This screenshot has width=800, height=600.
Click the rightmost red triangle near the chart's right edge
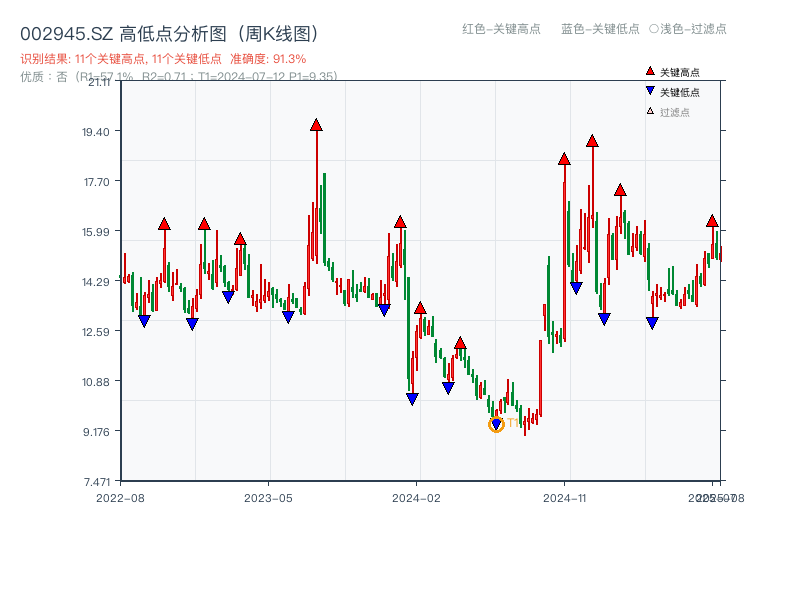coord(714,220)
